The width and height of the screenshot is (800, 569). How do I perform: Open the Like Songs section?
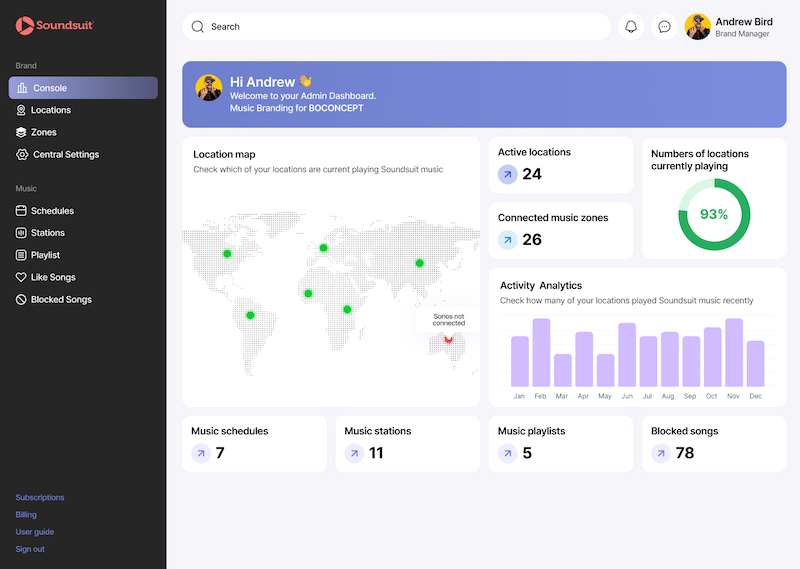(52, 277)
